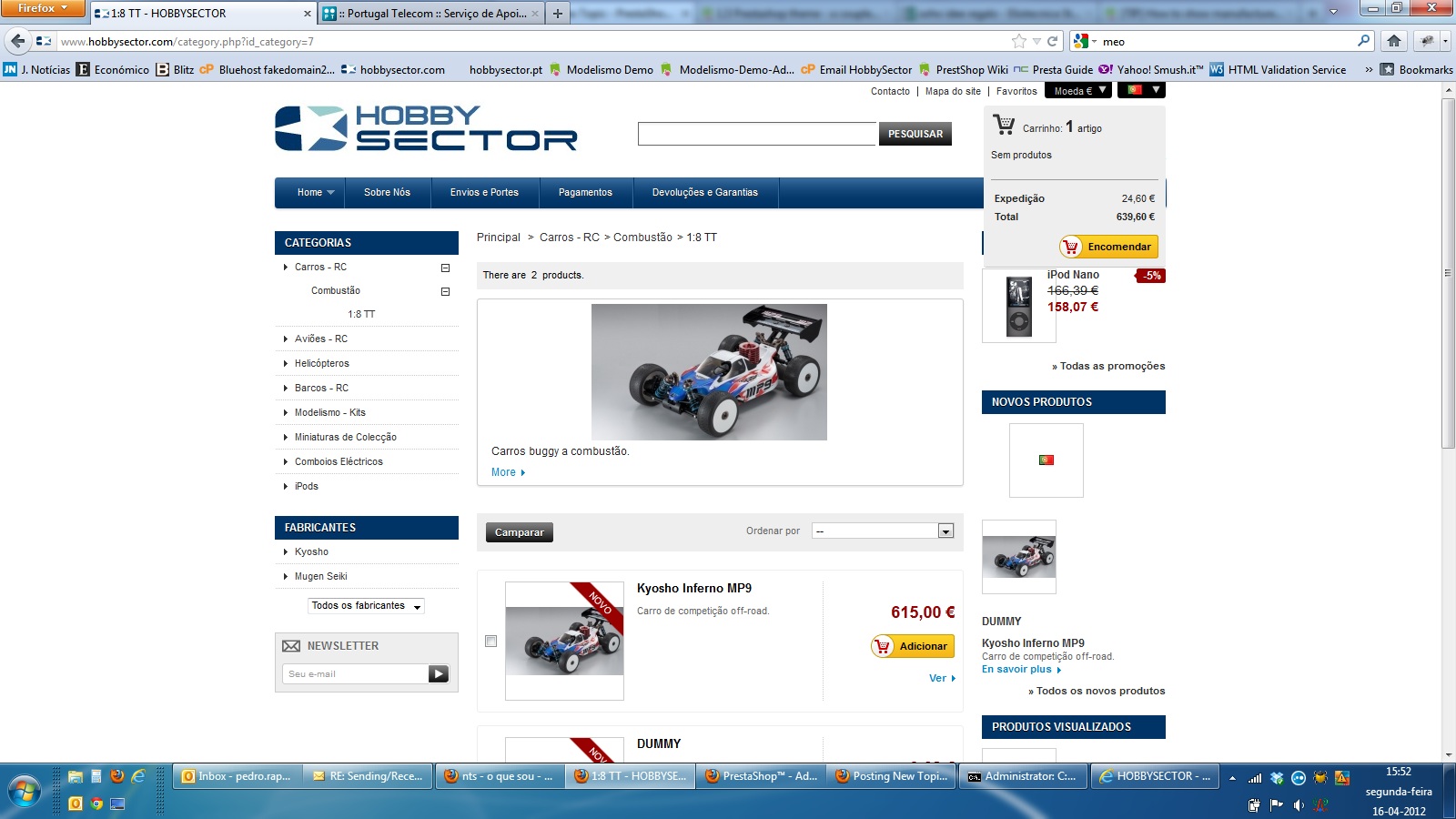The width and height of the screenshot is (1456, 819).
Task: Open Devoluções e Garantias menu item
Action: point(705,193)
